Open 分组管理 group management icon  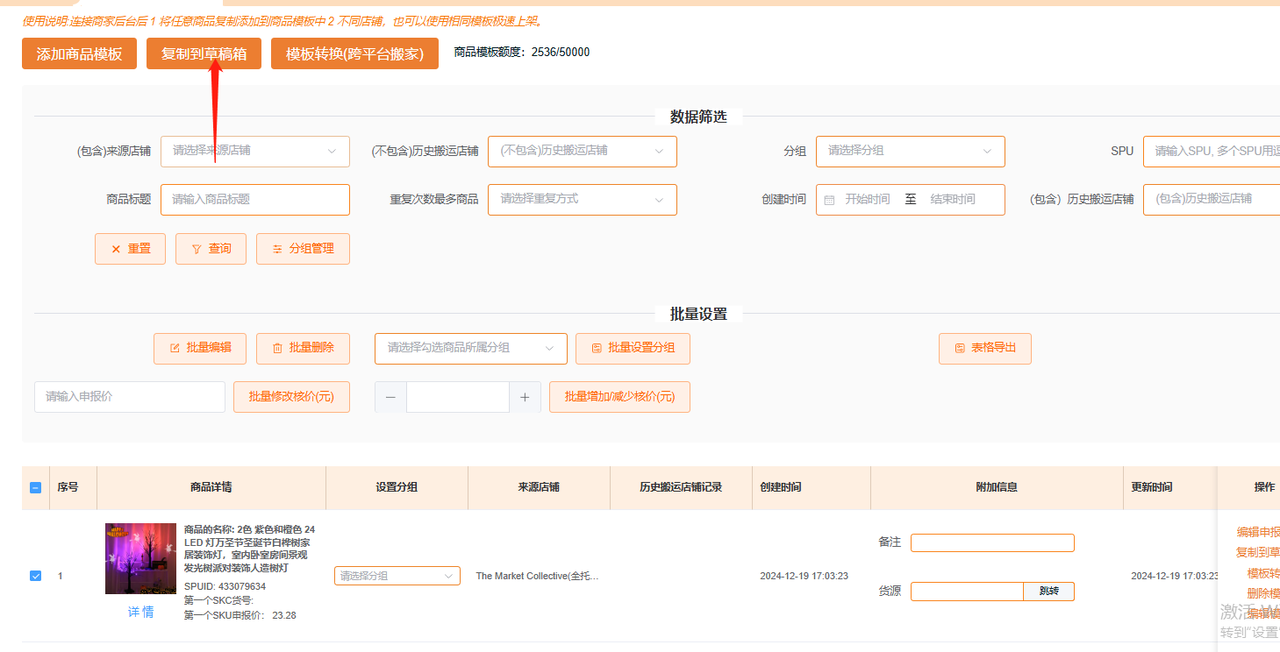click(276, 249)
